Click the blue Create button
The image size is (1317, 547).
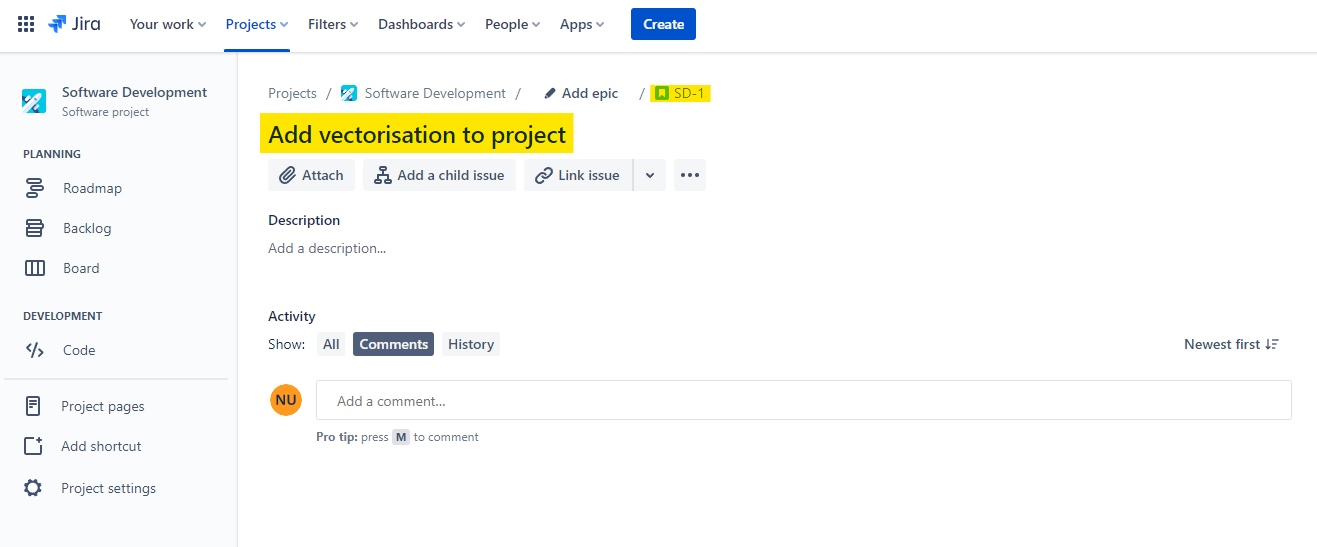click(x=663, y=24)
